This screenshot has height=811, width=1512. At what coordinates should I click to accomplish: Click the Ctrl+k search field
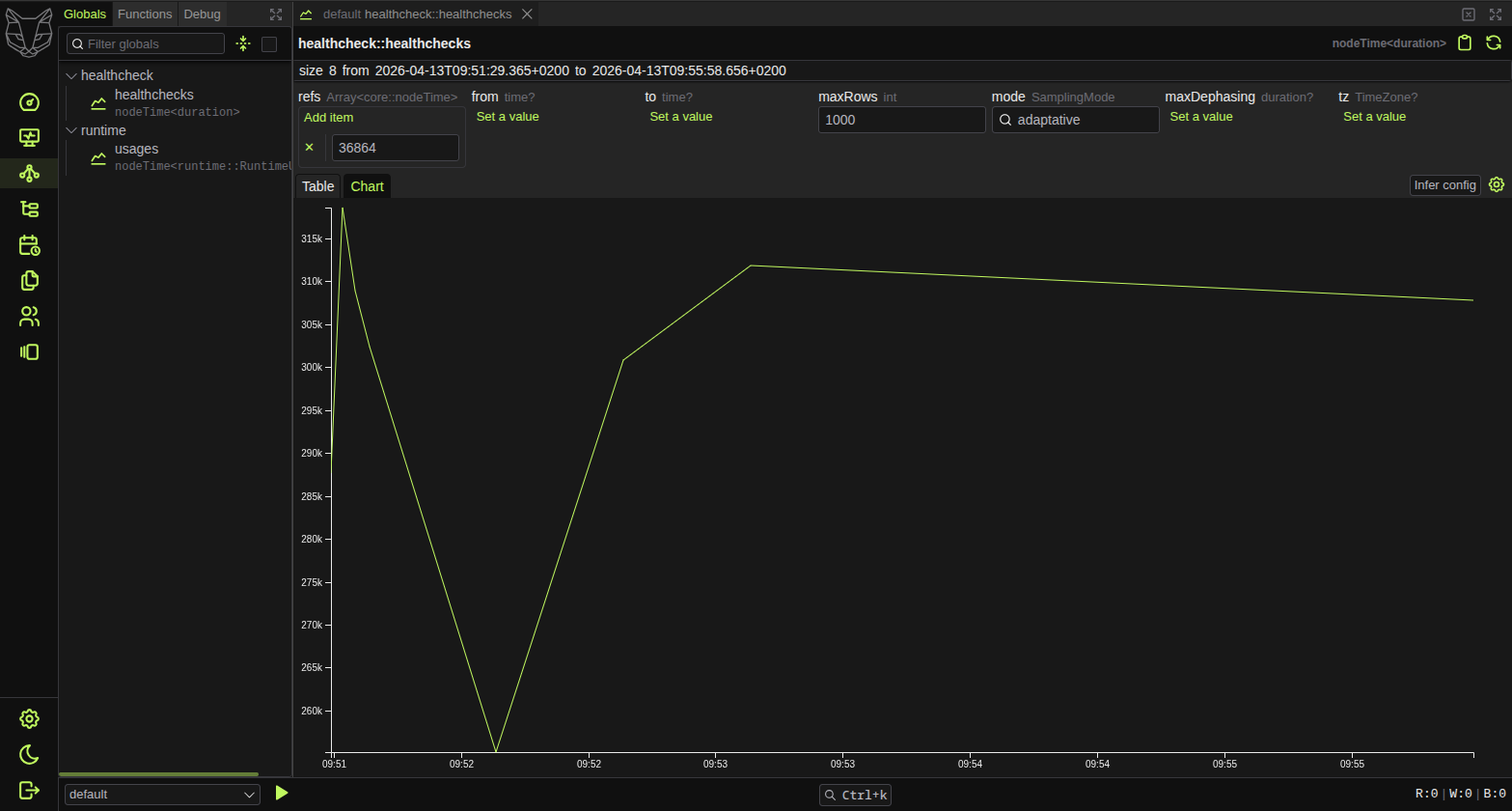pos(854,795)
